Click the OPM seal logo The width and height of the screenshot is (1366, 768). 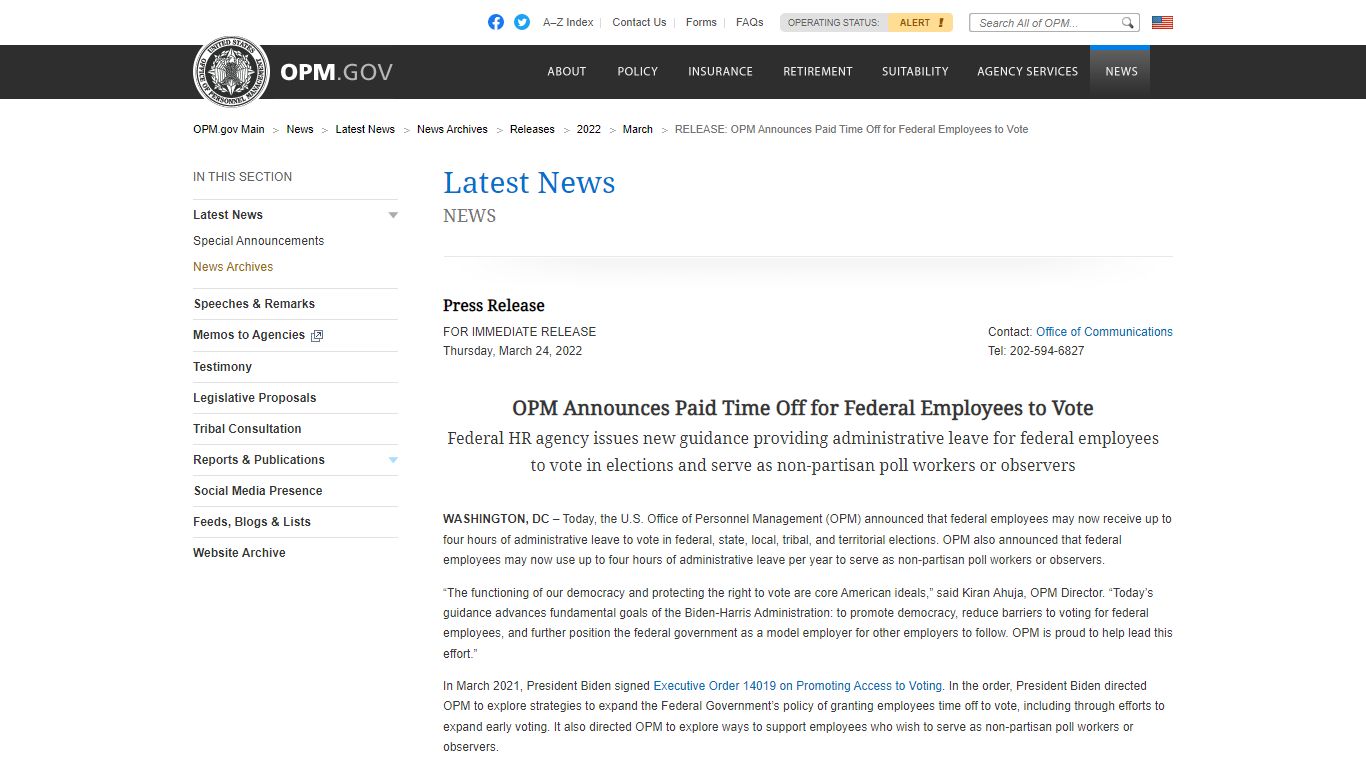coord(231,71)
